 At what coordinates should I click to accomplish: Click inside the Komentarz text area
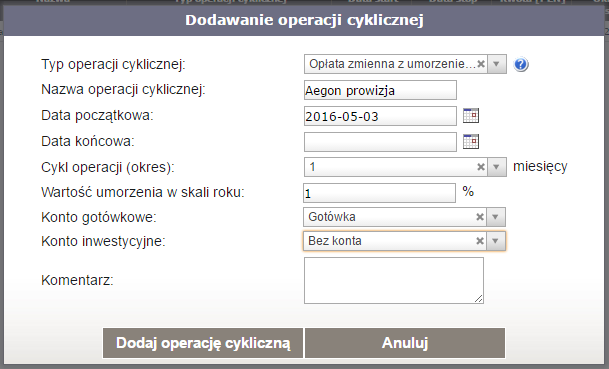[x=394, y=280]
